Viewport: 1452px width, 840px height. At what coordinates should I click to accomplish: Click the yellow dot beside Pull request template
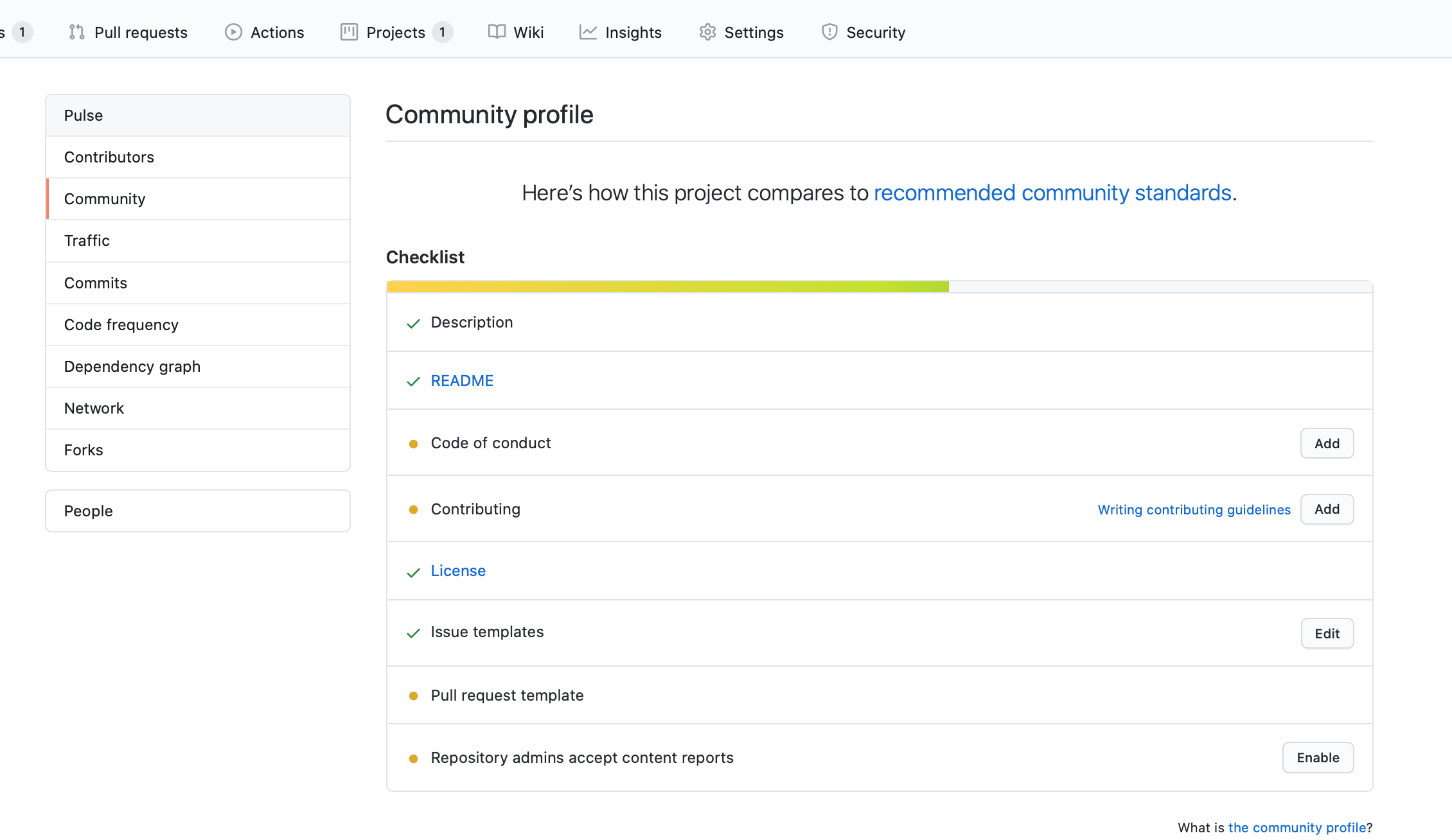click(x=413, y=696)
